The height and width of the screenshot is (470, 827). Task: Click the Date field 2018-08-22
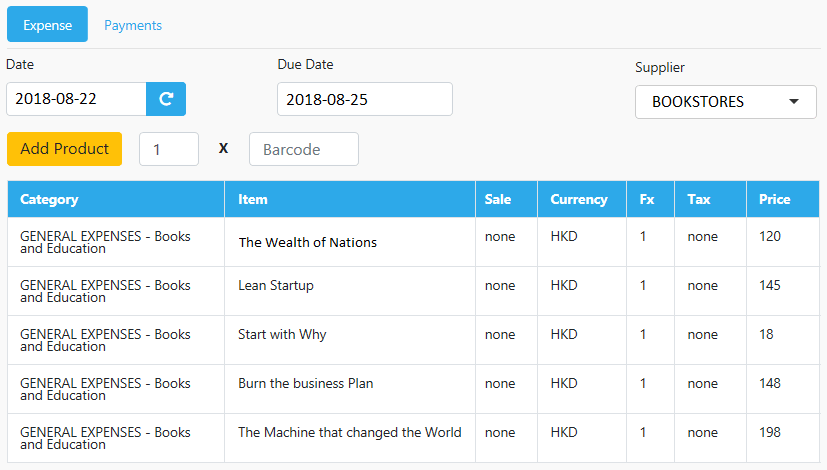click(x=76, y=99)
